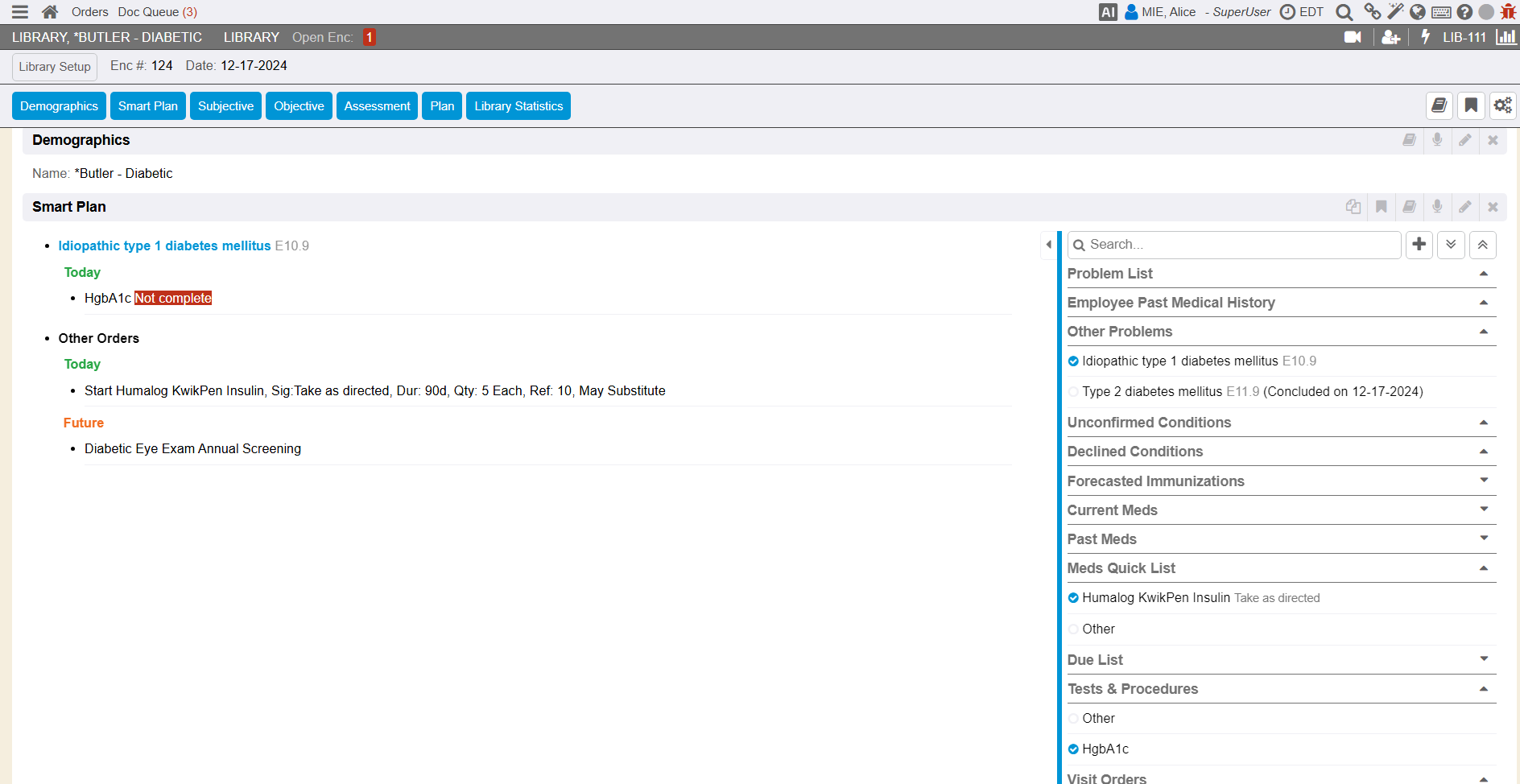Click the copy icon in Smart Plan header
Screen dimensions: 1520x784
click(1353, 207)
